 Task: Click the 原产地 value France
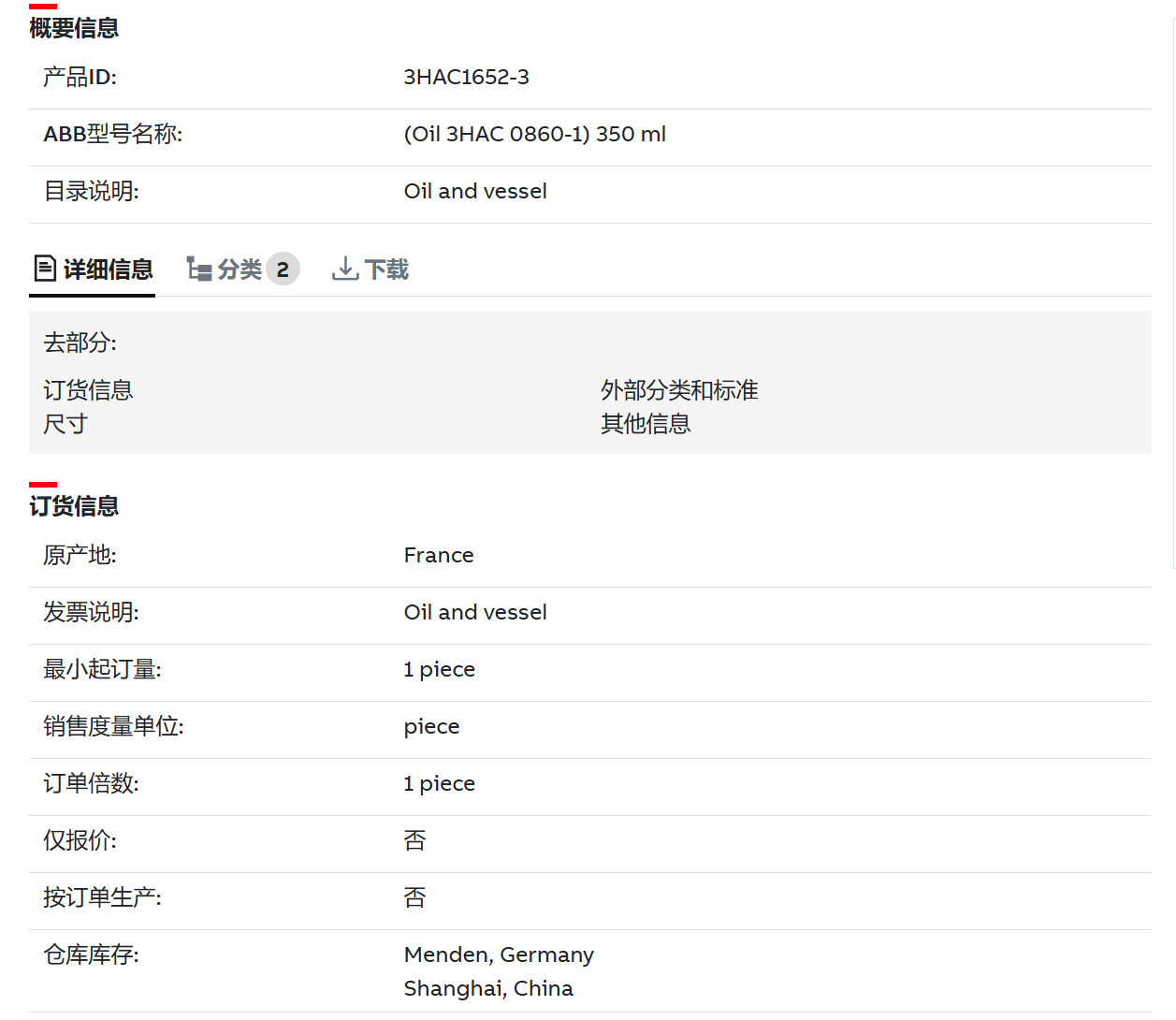click(x=439, y=555)
